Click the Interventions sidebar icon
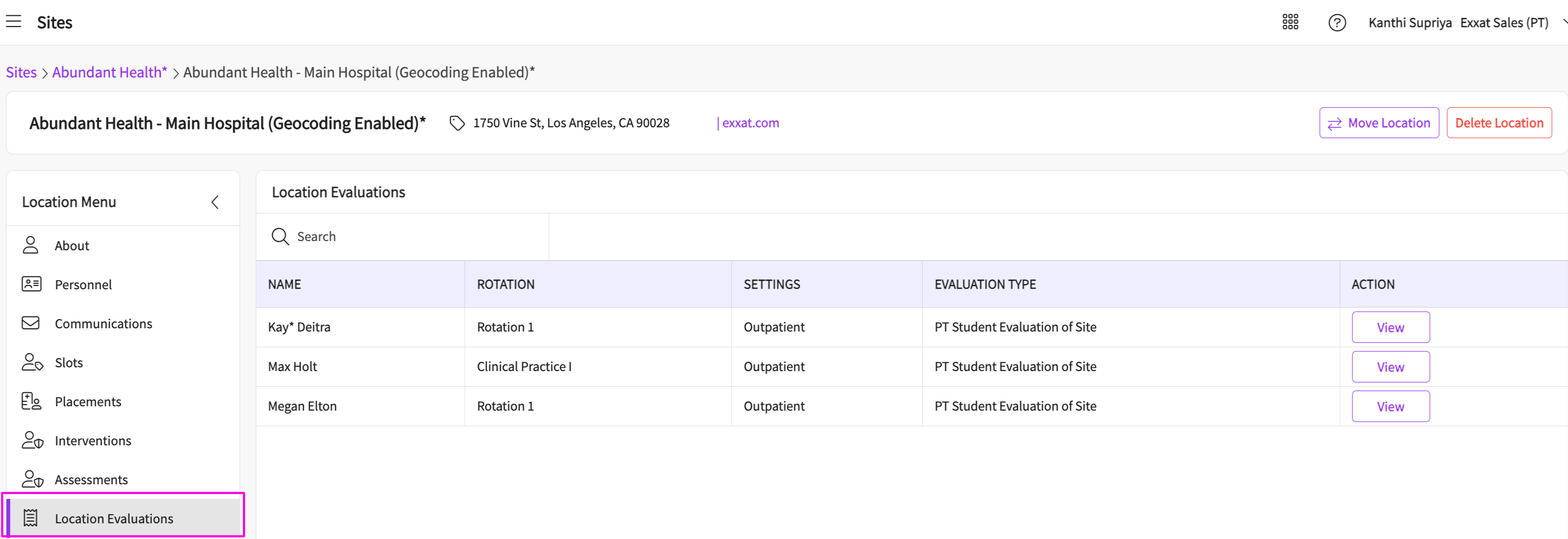Viewport: 1568px width, 539px height. tap(33, 440)
